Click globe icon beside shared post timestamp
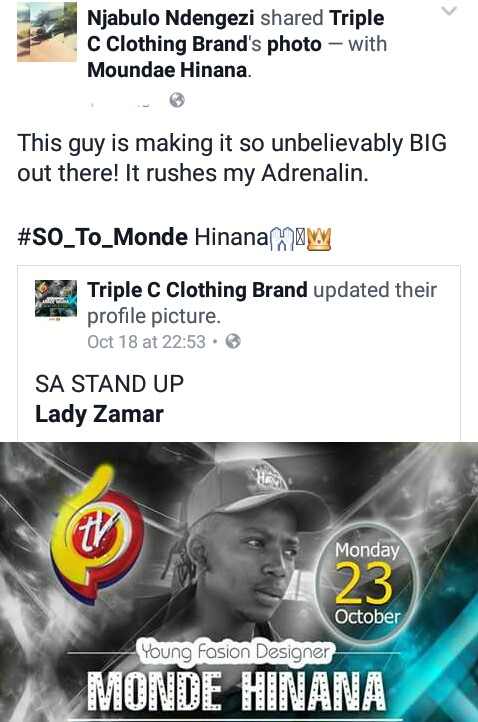This screenshot has width=478, height=722. [x=233, y=341]
